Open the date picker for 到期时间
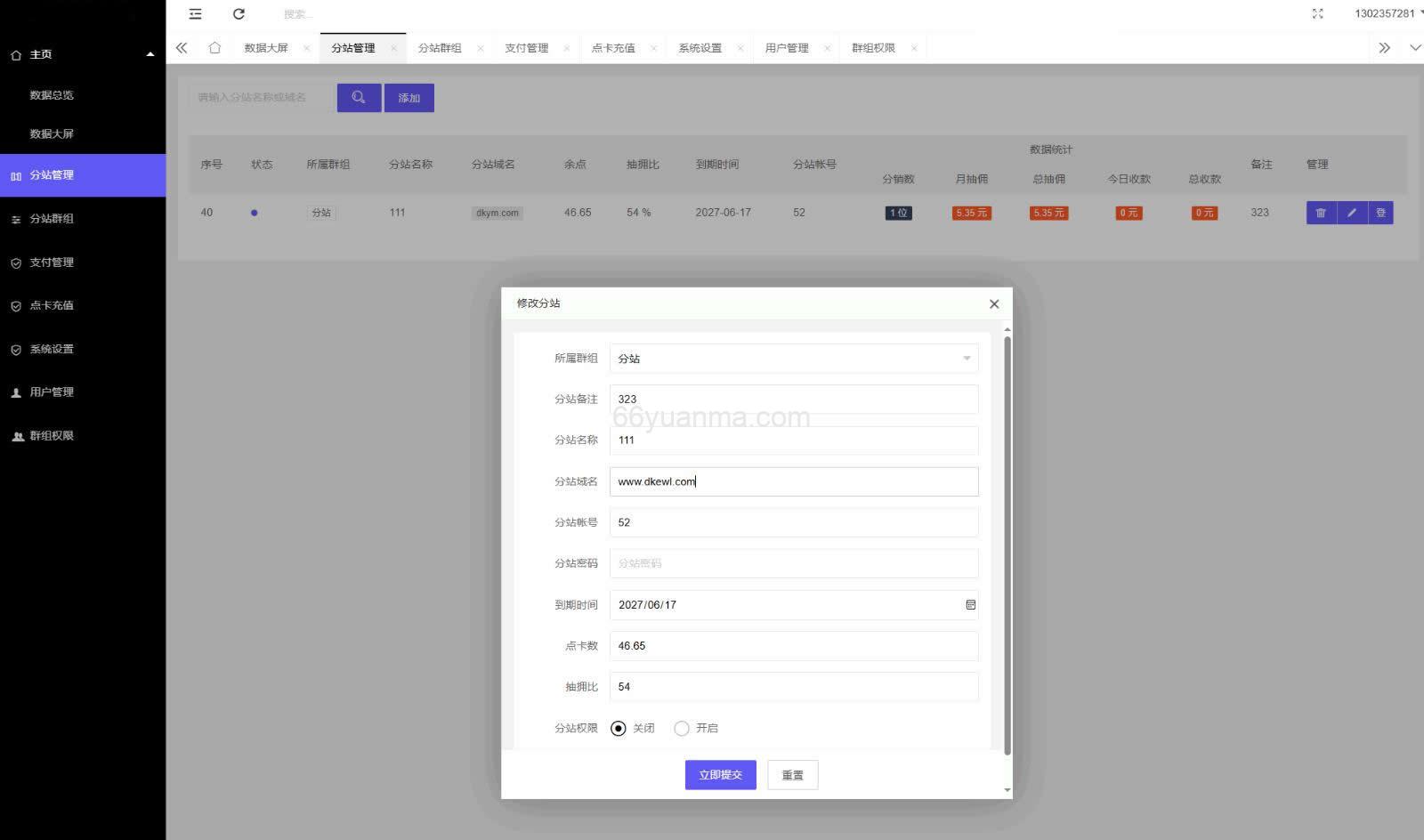 969,604
